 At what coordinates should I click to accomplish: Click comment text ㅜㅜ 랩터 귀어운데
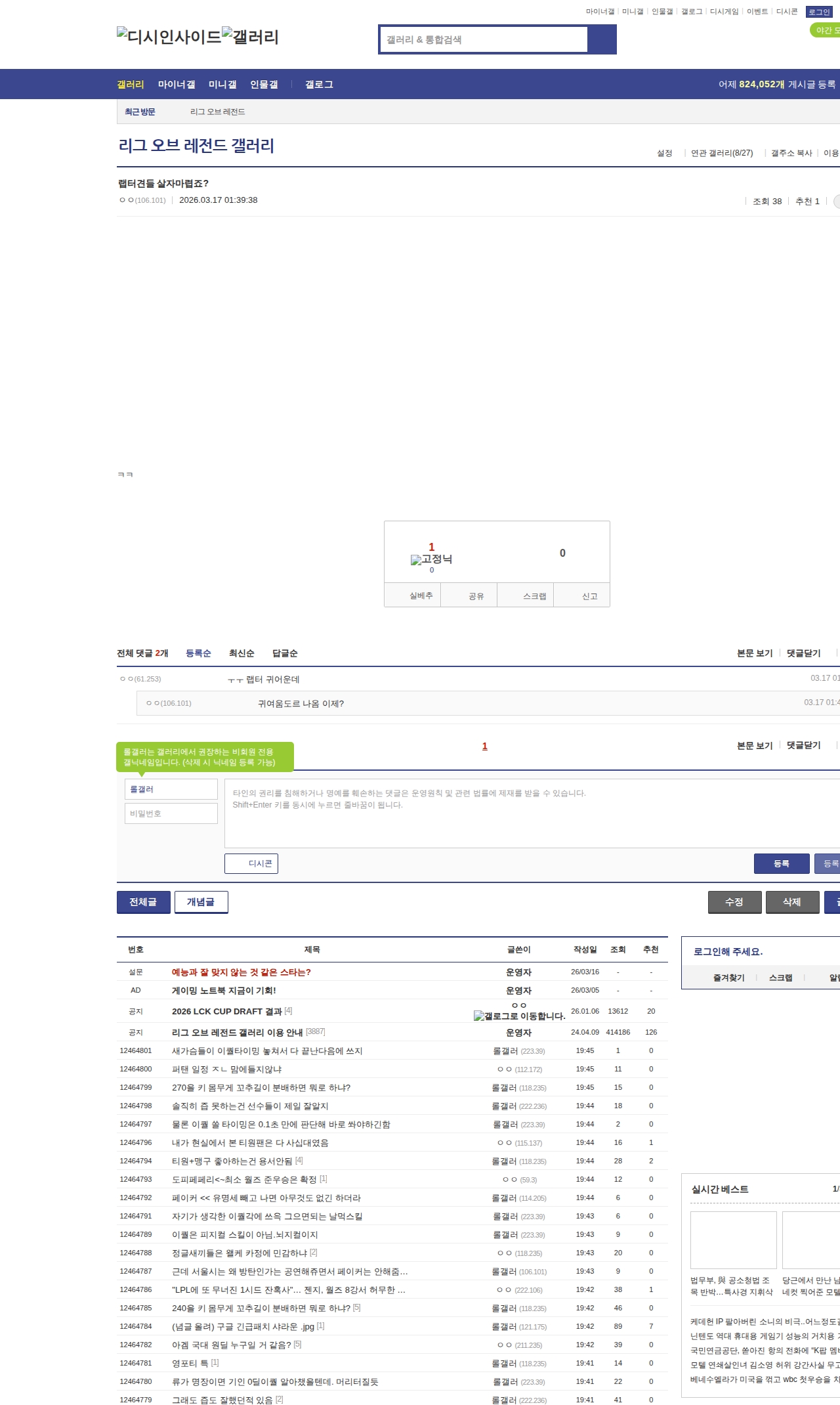[x=264, y=680]
